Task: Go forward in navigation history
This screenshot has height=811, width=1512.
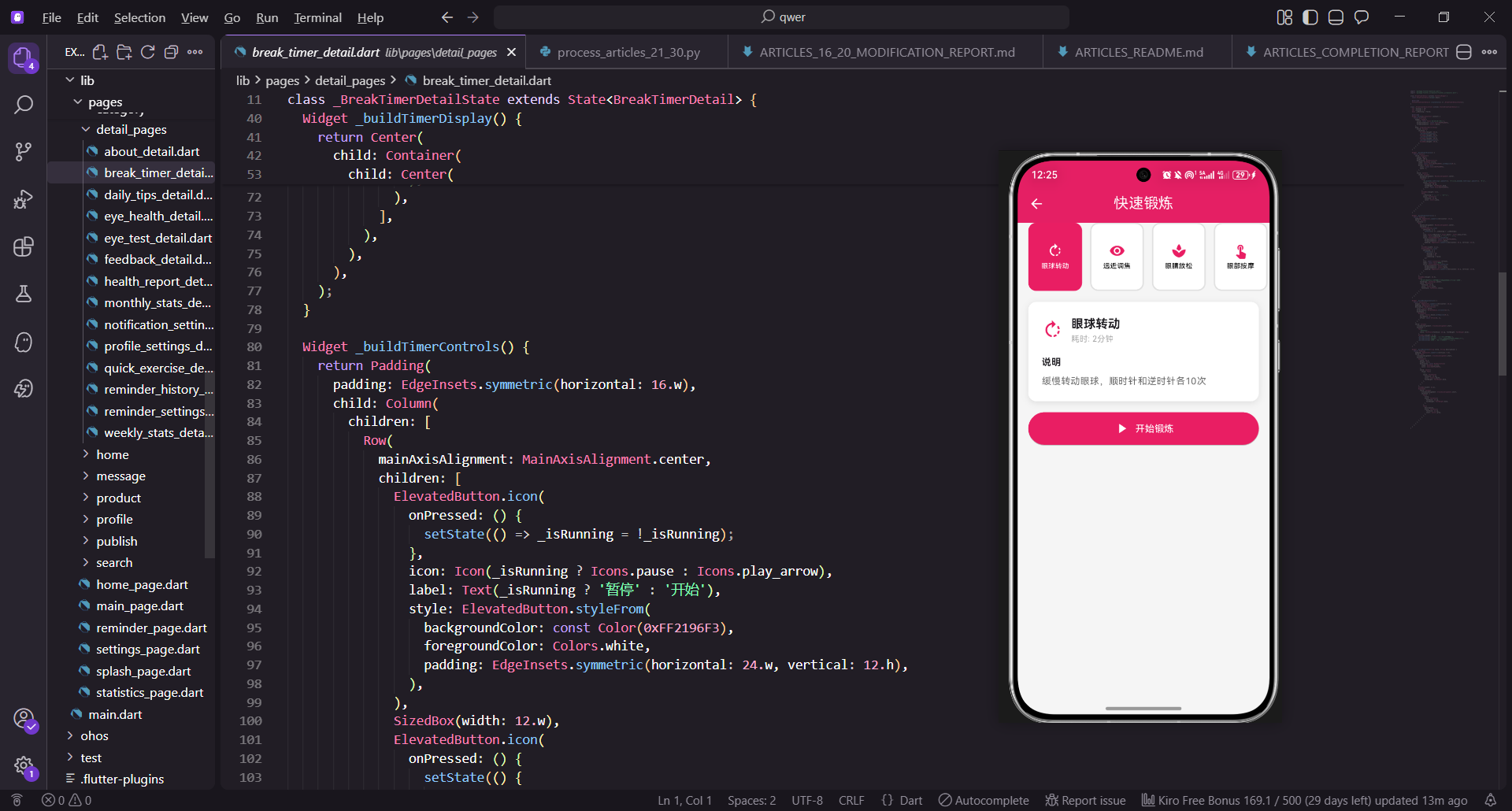Action: pos(472,17)
